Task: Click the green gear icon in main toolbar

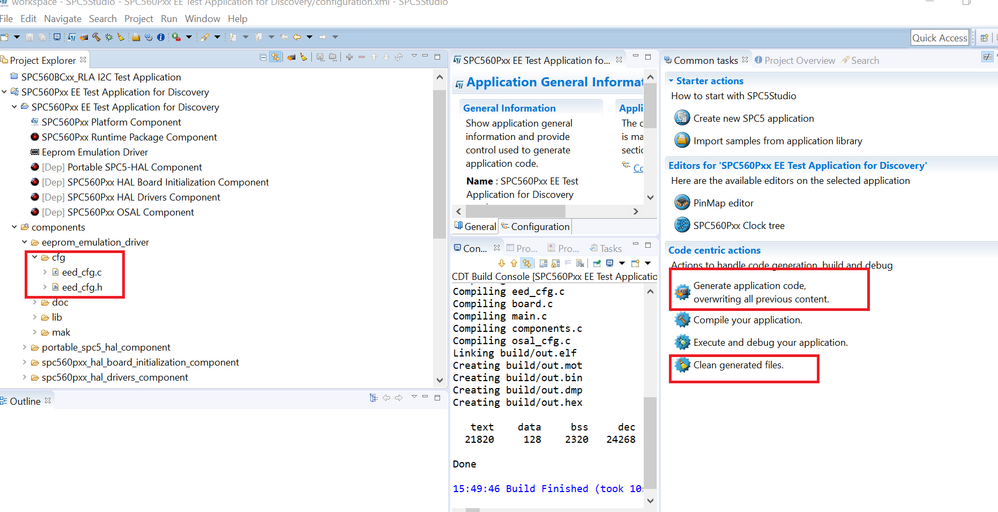Action: click(109, 37)
